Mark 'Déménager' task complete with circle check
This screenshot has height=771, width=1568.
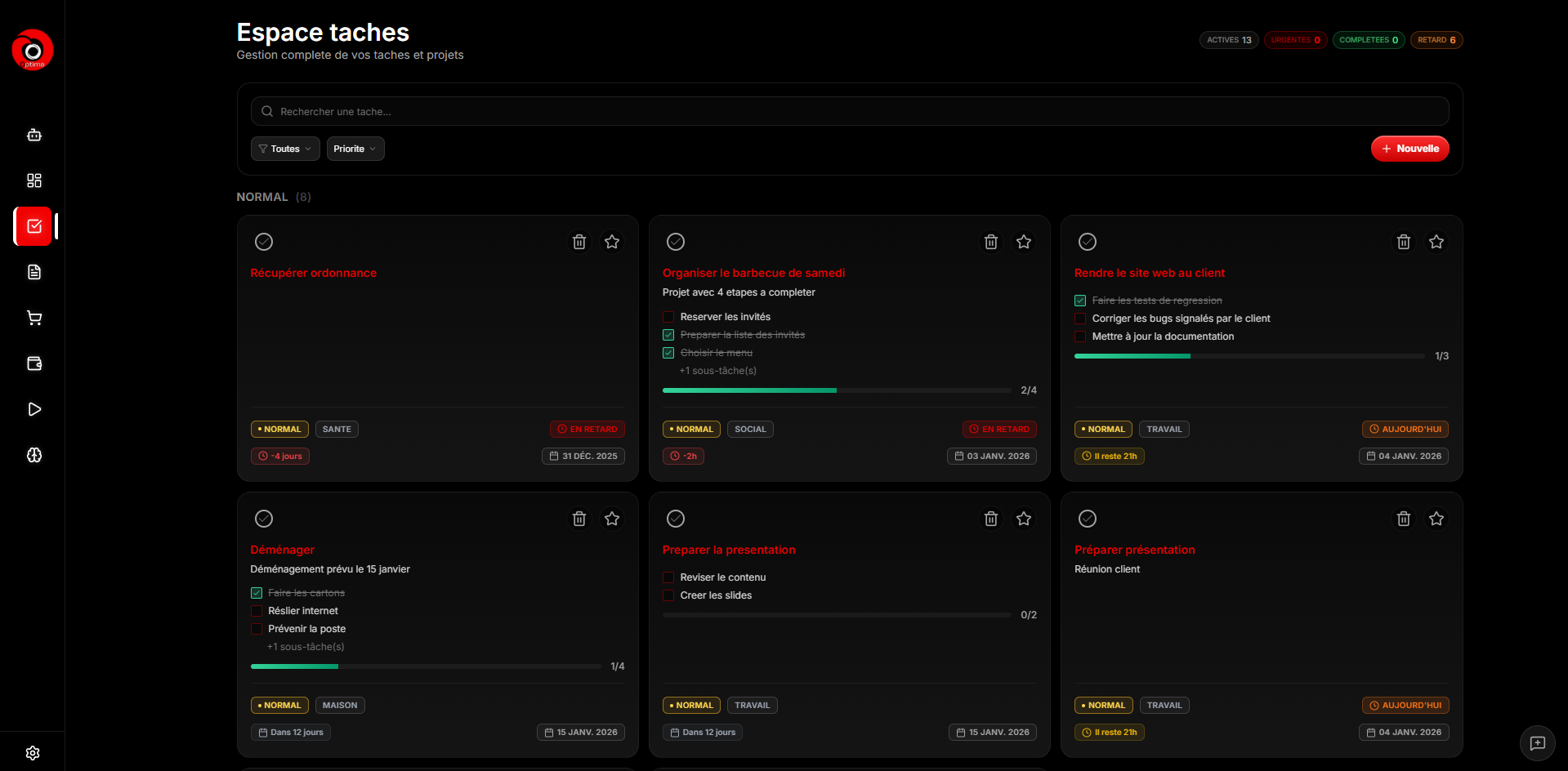(264, 519)
